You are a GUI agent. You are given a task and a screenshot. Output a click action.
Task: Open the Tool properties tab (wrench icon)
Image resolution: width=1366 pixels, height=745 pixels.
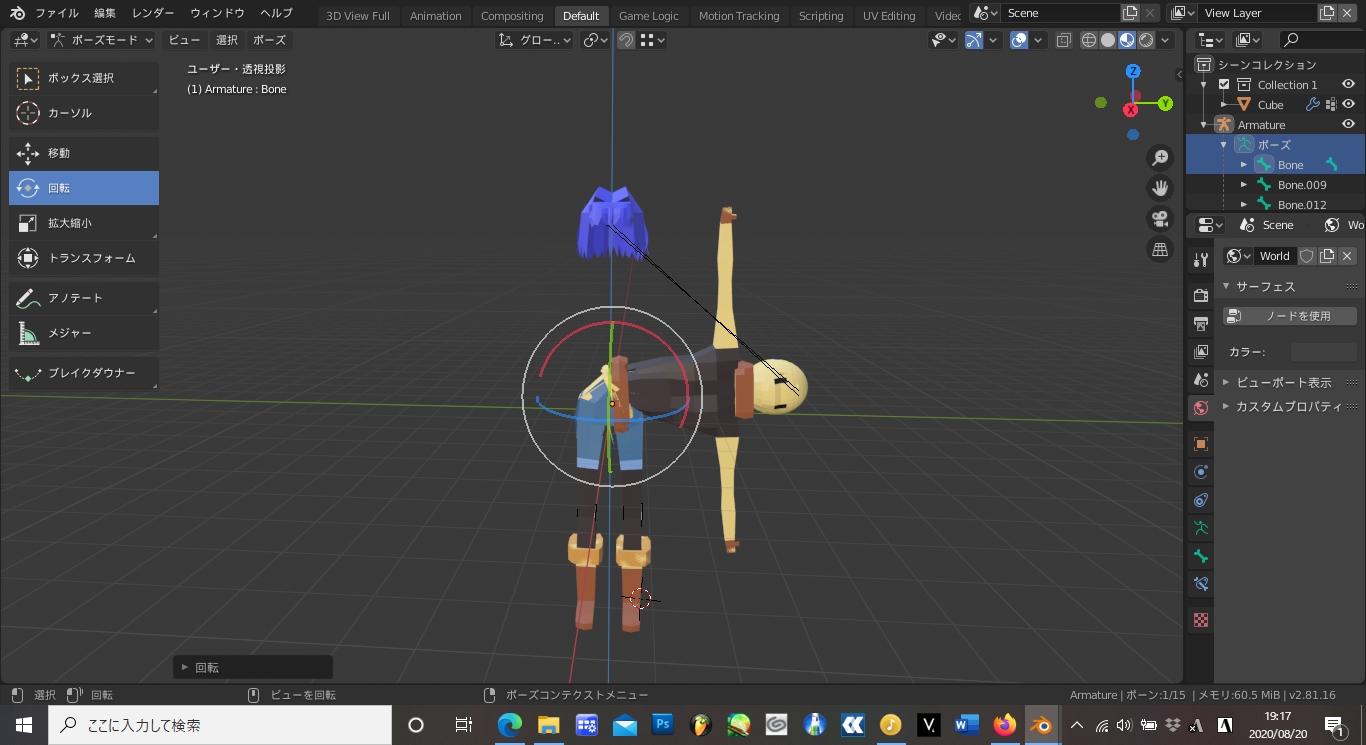click(x=1201, y=260)
